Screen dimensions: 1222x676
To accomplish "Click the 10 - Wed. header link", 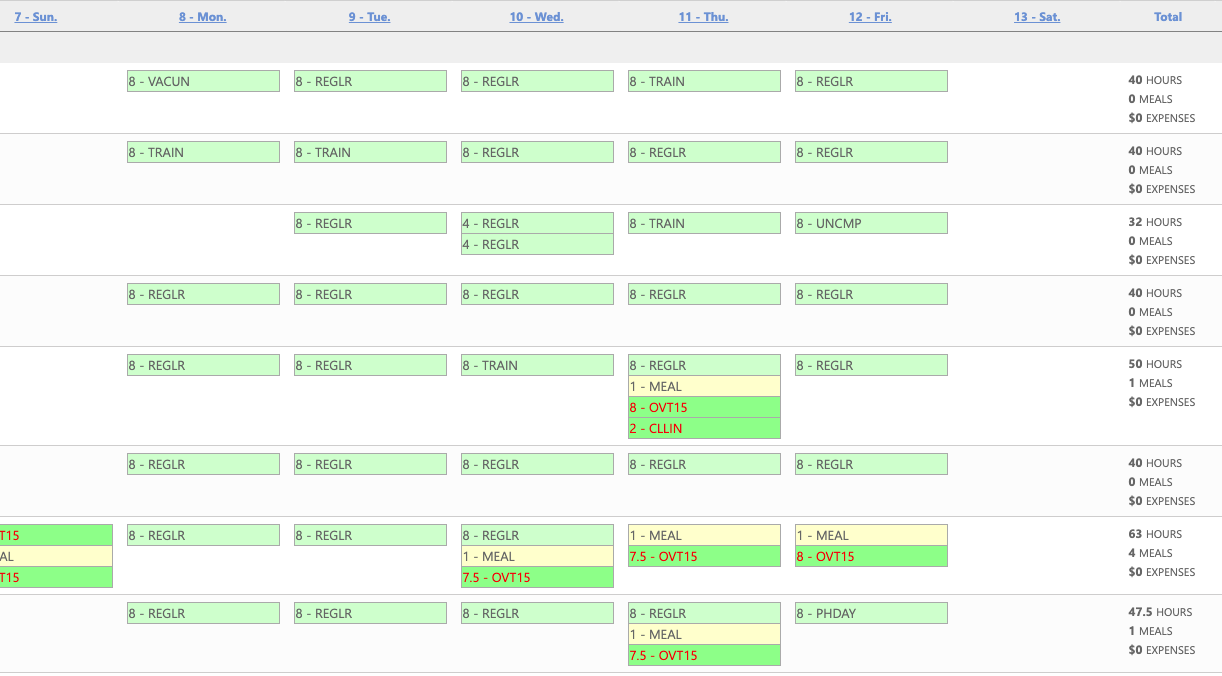I will [536, 17].
